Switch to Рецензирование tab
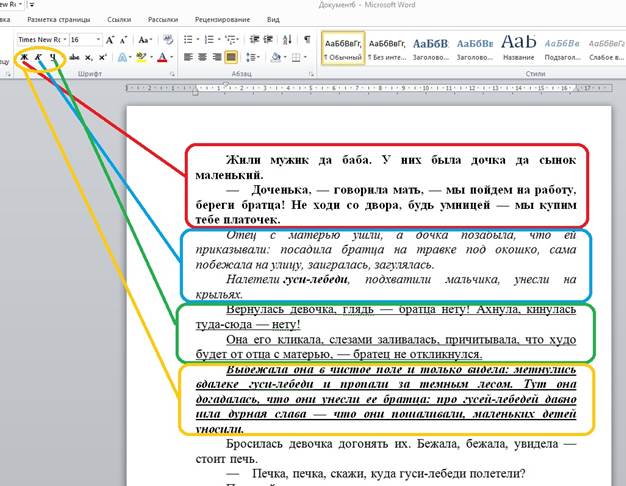This screenshot has height=486, width=626. point(222,20)
